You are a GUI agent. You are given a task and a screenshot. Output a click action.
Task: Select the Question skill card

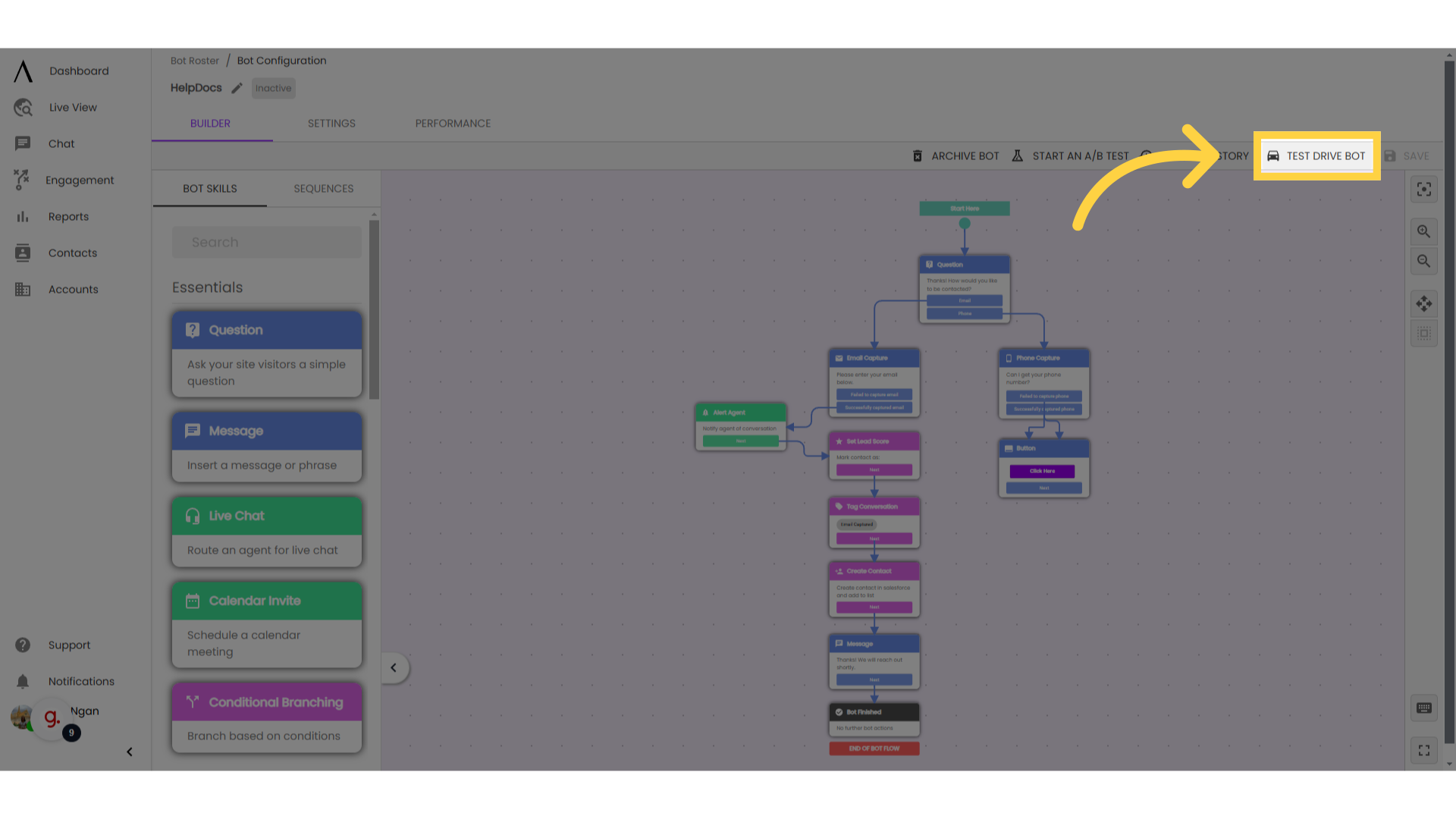(x=267, y=354)
